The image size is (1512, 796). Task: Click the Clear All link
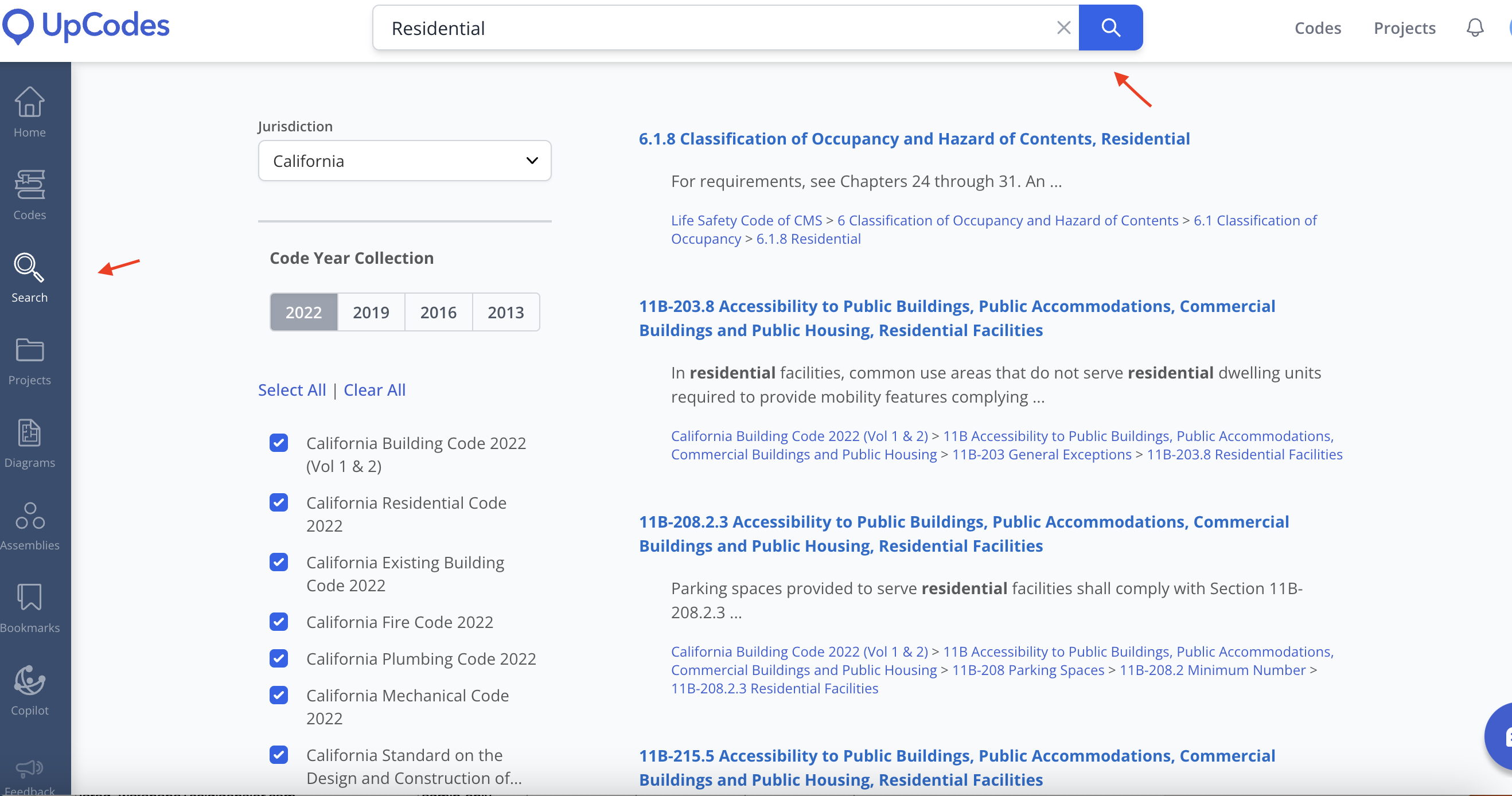tap(374, 390)
